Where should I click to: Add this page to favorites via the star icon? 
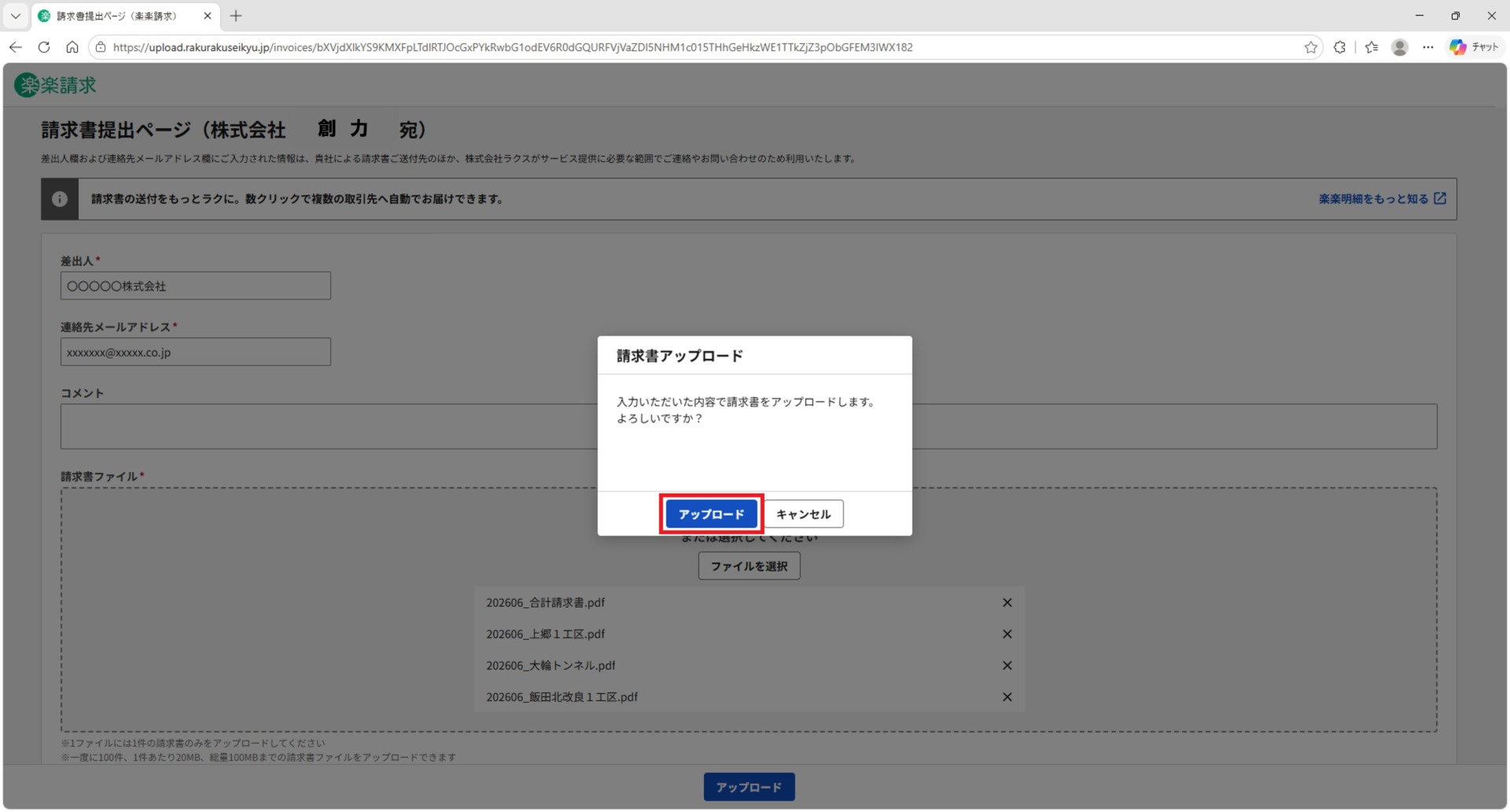point(1310,47)
